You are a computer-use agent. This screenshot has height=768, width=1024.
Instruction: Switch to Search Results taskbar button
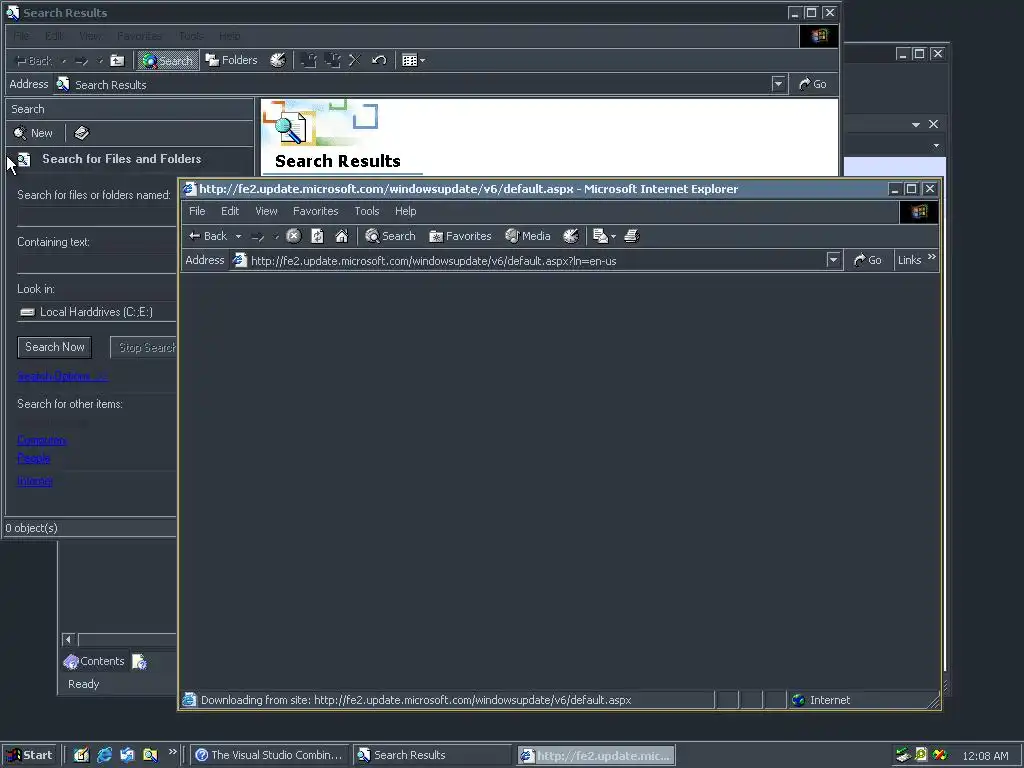(431, 755)
